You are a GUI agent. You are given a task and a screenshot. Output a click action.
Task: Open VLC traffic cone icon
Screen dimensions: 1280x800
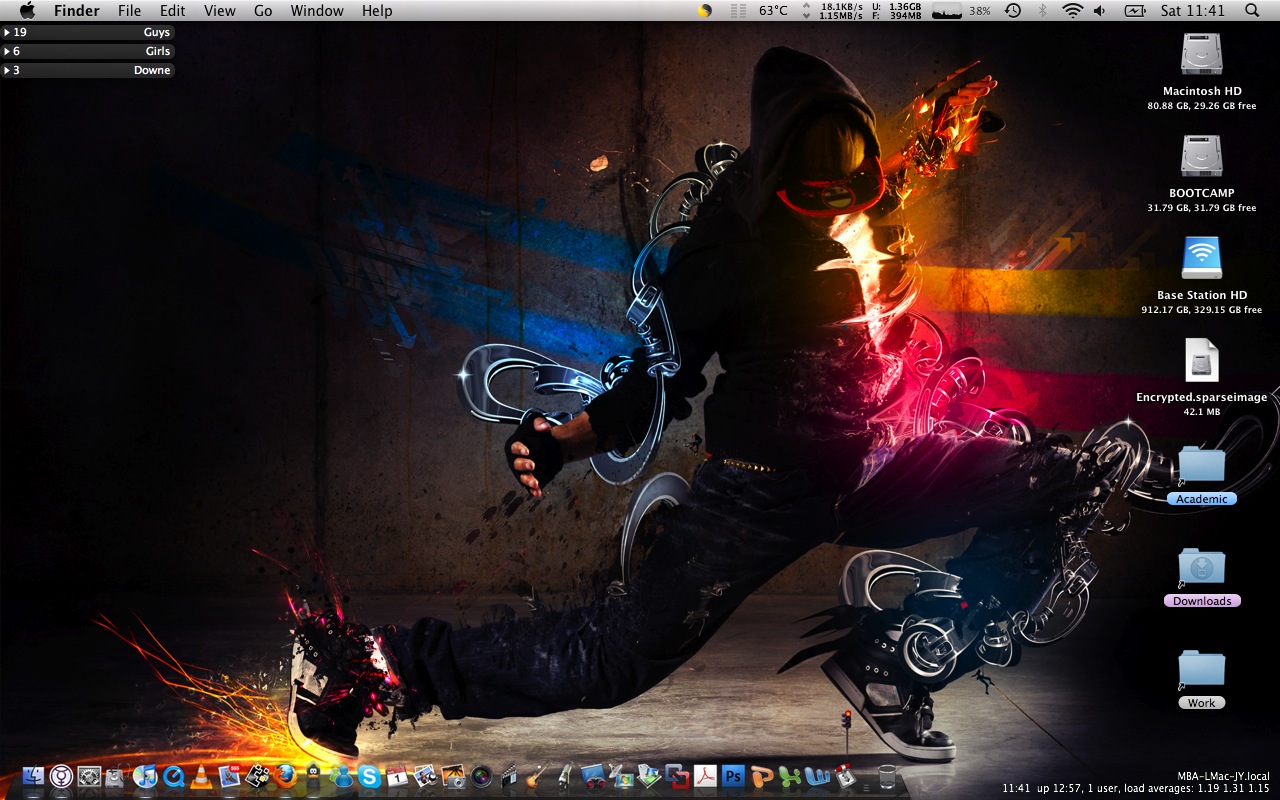click(201, 775)
